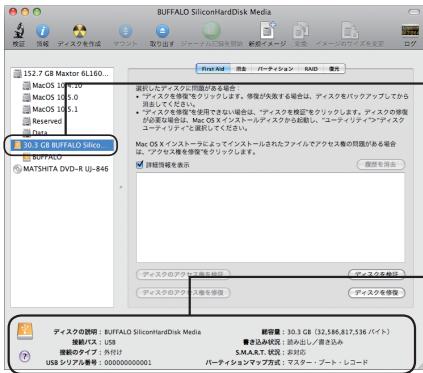The height and width of the screenshot is (373, 423).
Task: Click the partition map value マスター・ブート・レコード
Action: click(x=327, y=362)
